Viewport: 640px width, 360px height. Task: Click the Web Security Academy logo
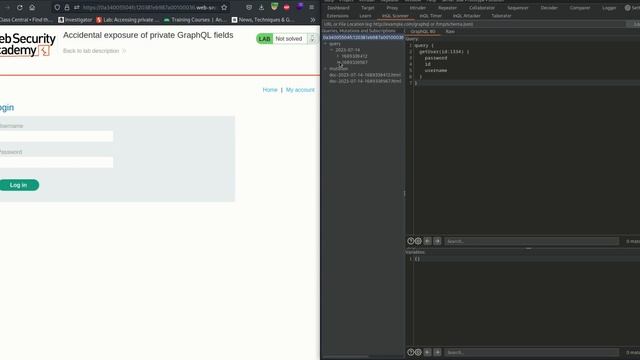tap(27, 44)
